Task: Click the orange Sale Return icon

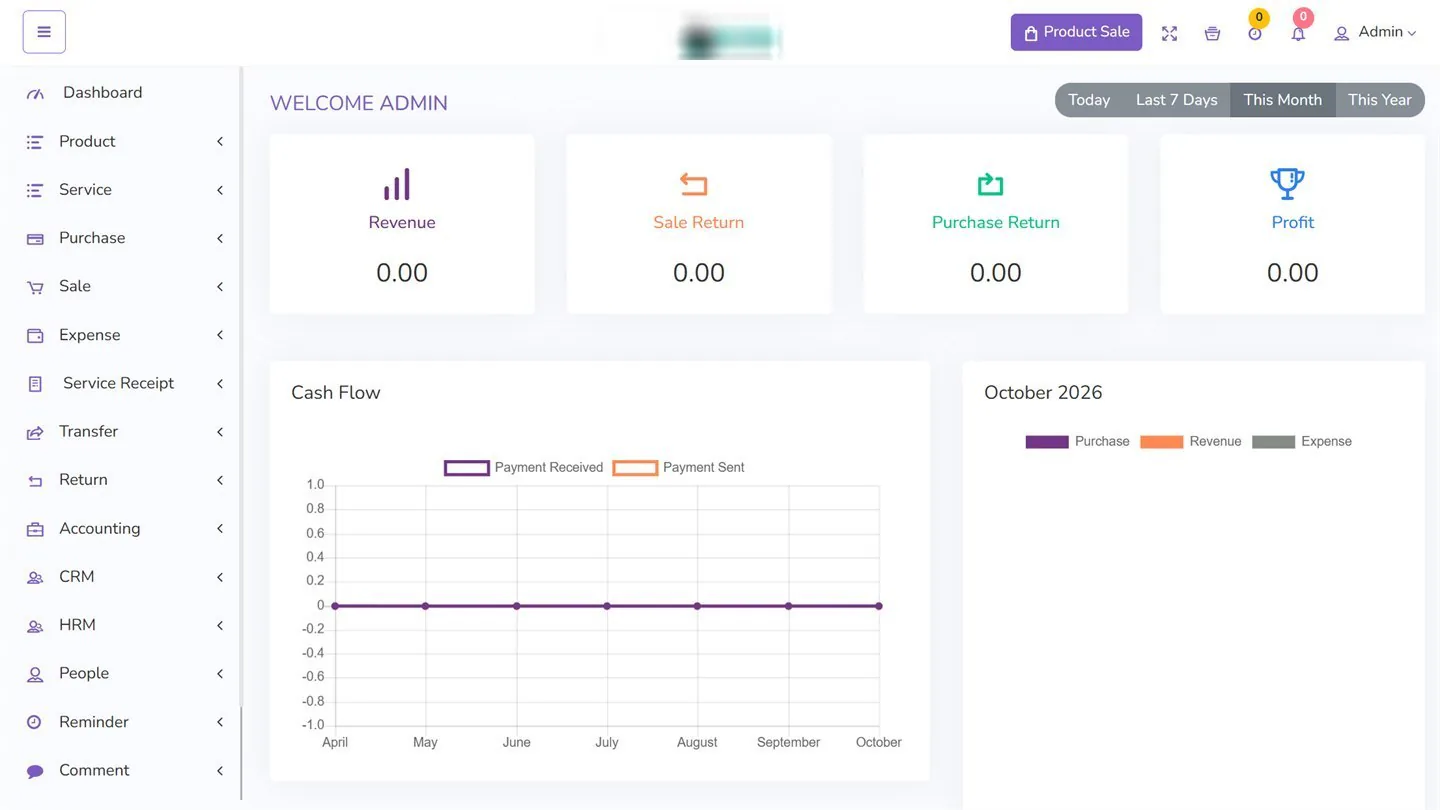Action: pos(694,184)
